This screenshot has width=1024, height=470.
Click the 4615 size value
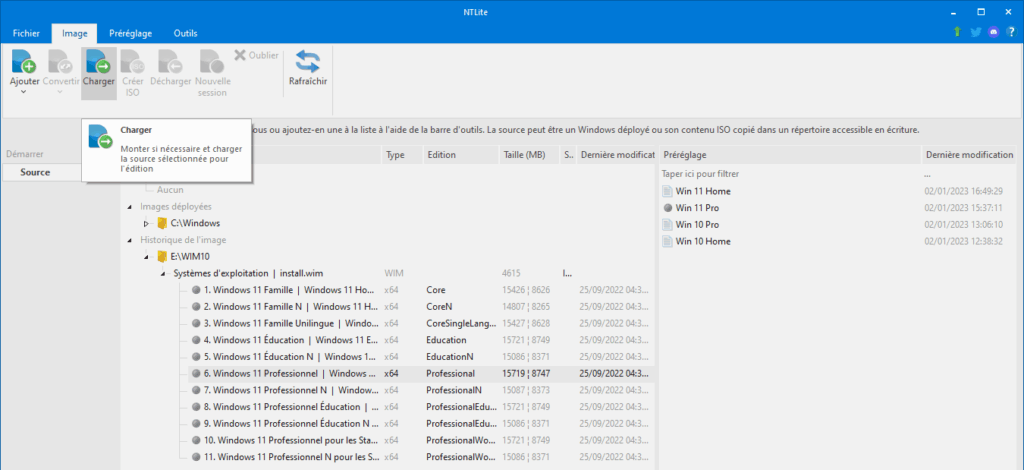[x=511, y=274]
